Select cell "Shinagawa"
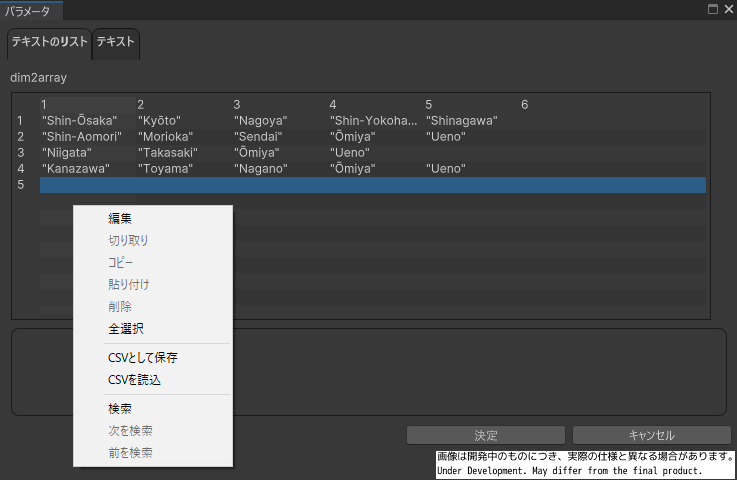This screenshot has height=480, width=737. click(472, 121)
